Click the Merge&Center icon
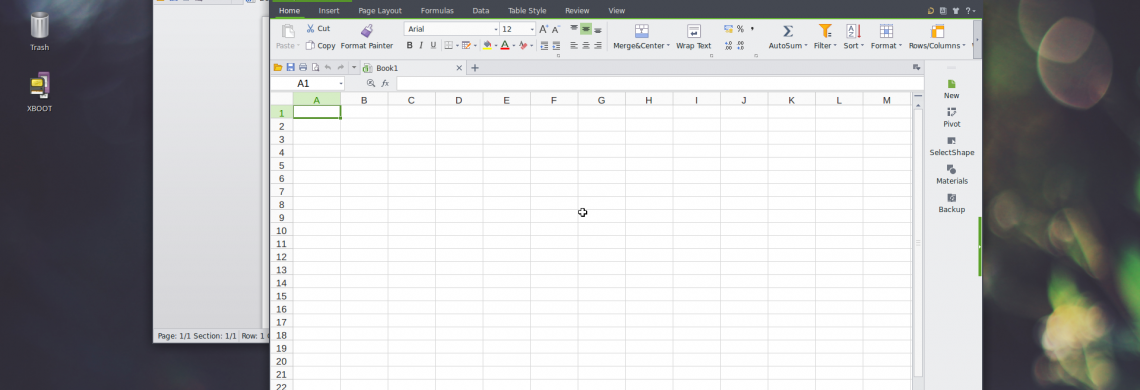Viewport: 1140px width, 390px height. (x=641, y=31)
